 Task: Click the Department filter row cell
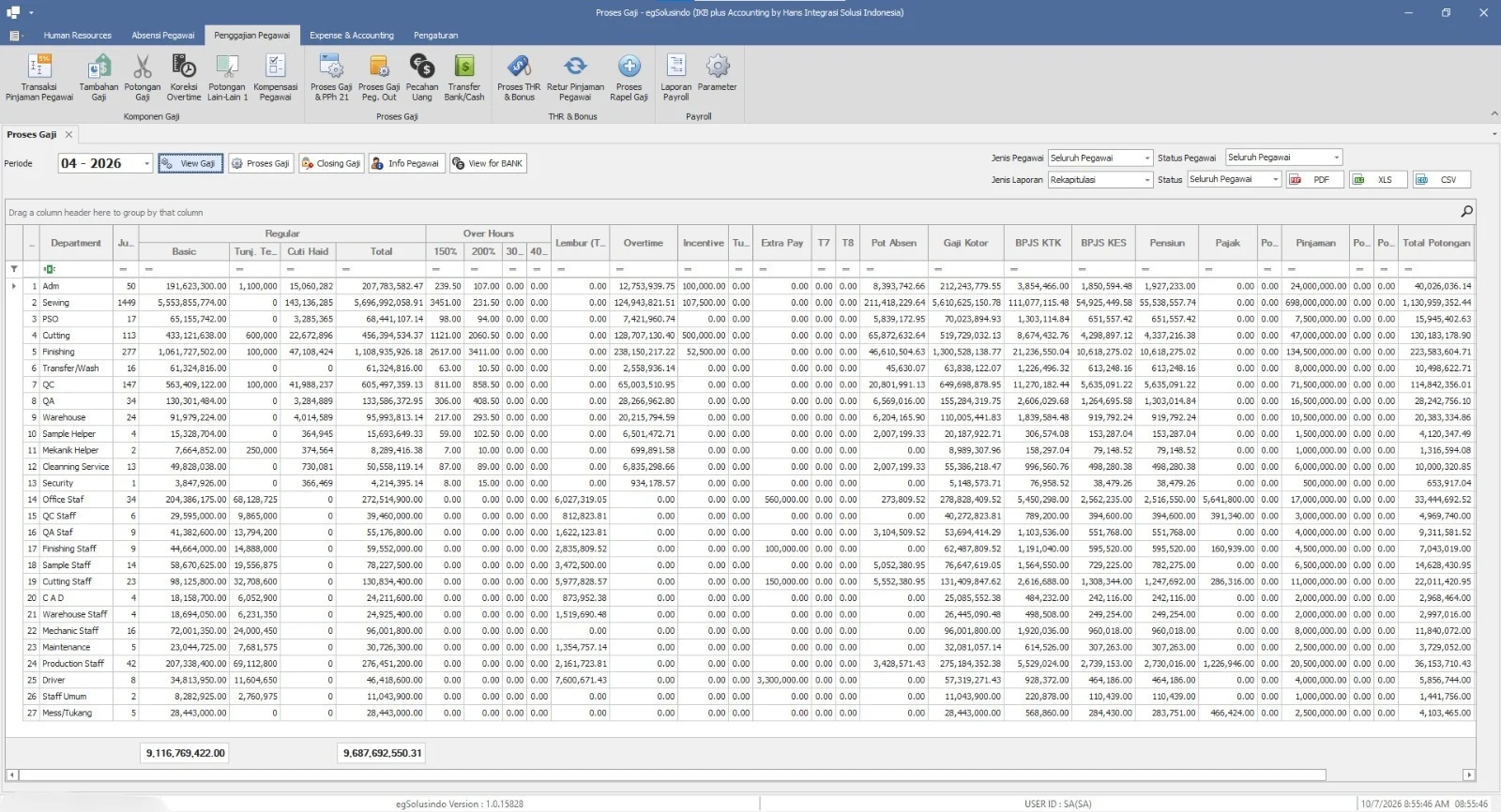(76, 269)
